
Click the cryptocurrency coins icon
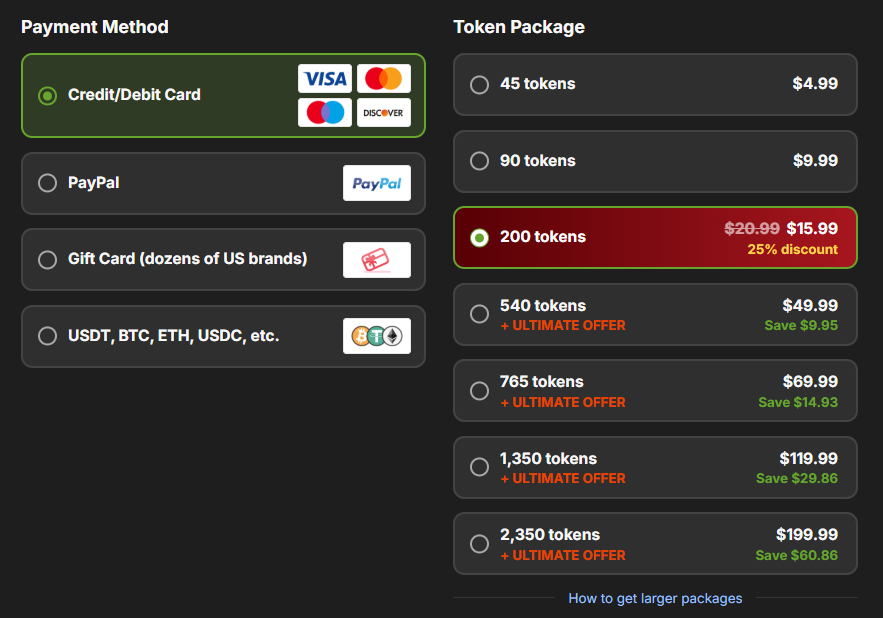coord(376,337)
